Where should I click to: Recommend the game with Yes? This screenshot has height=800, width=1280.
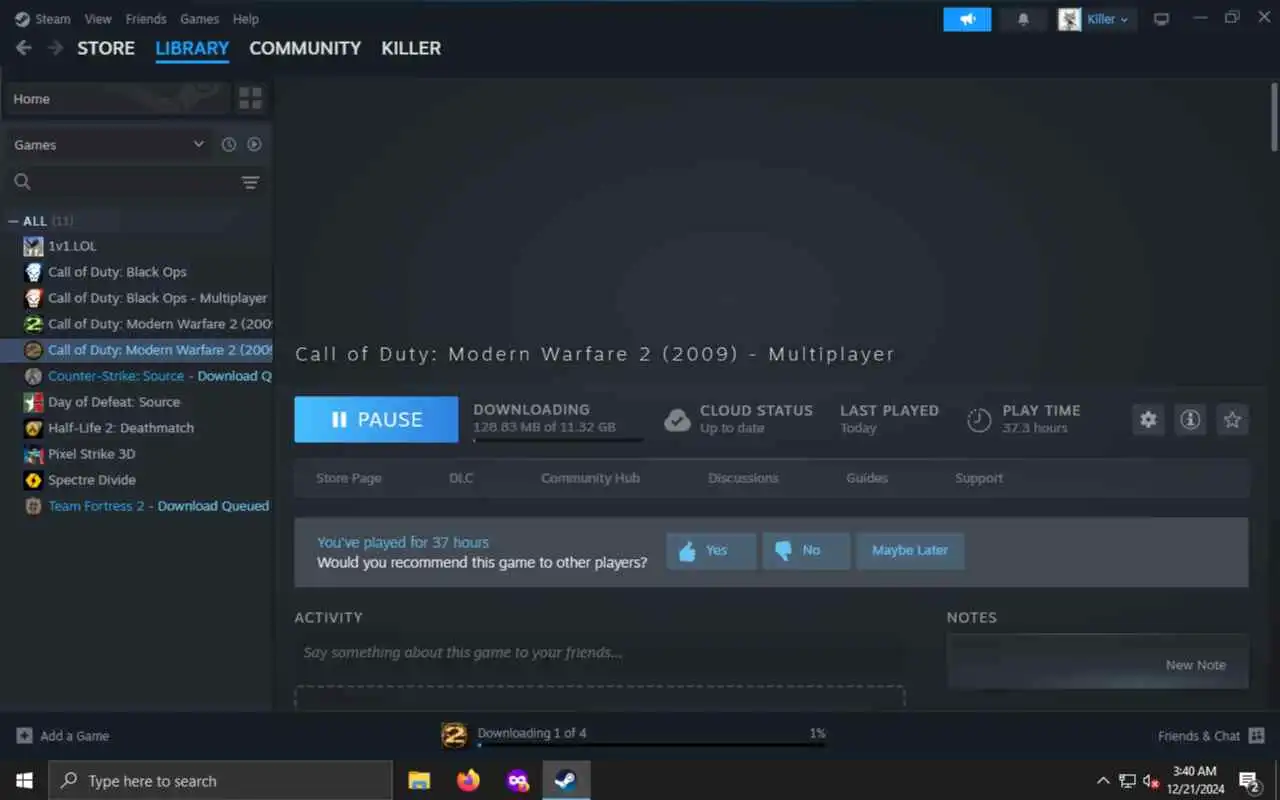click(x=711, y=551)
